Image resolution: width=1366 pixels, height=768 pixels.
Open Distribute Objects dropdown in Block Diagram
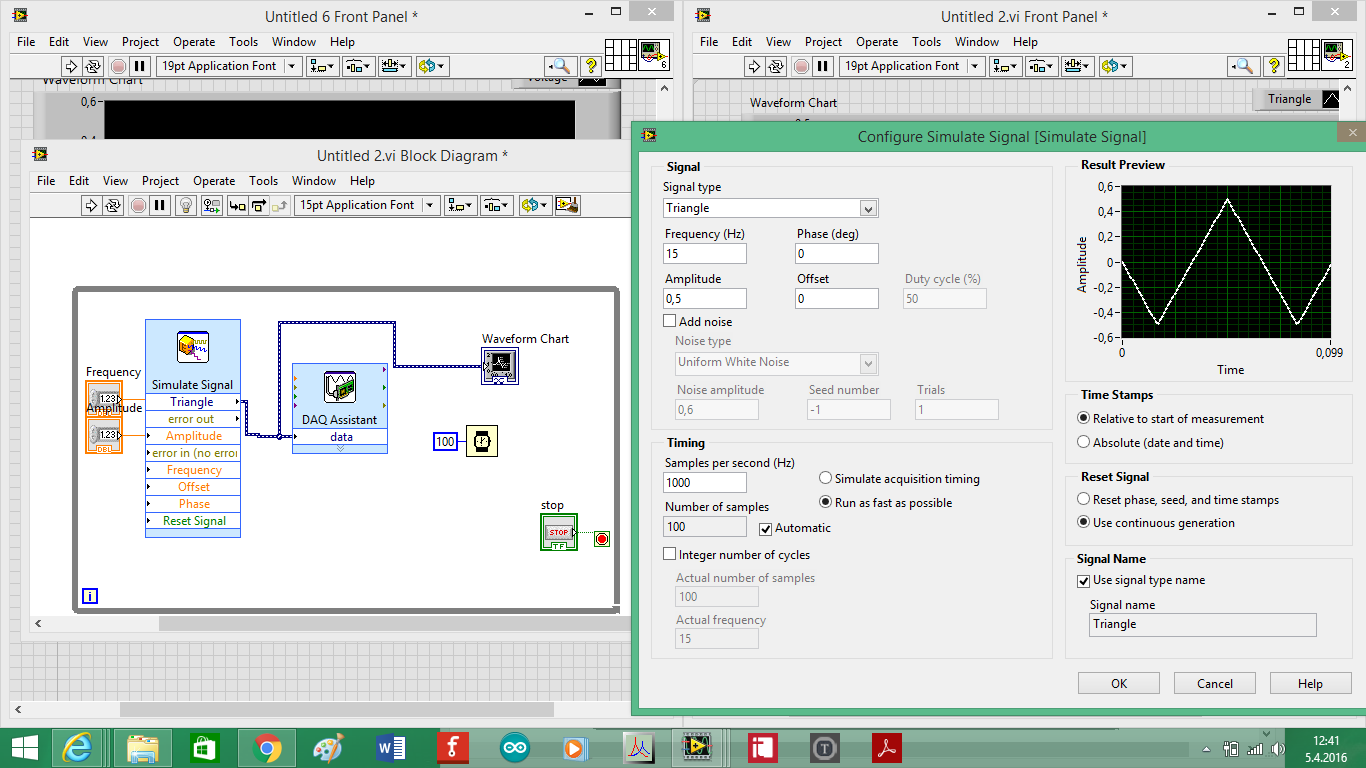[x=497, y=205]
